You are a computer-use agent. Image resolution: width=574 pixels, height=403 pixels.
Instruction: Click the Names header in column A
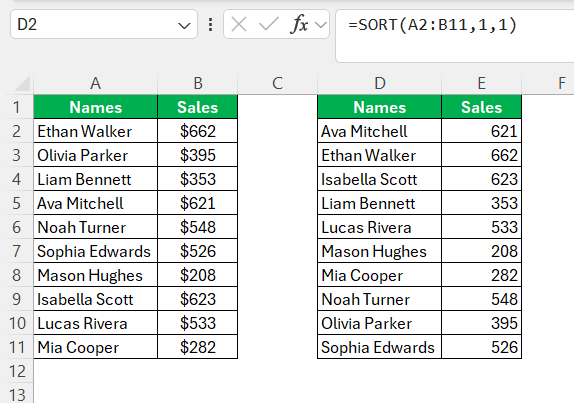pyautogui.click(x=96, y=107)
